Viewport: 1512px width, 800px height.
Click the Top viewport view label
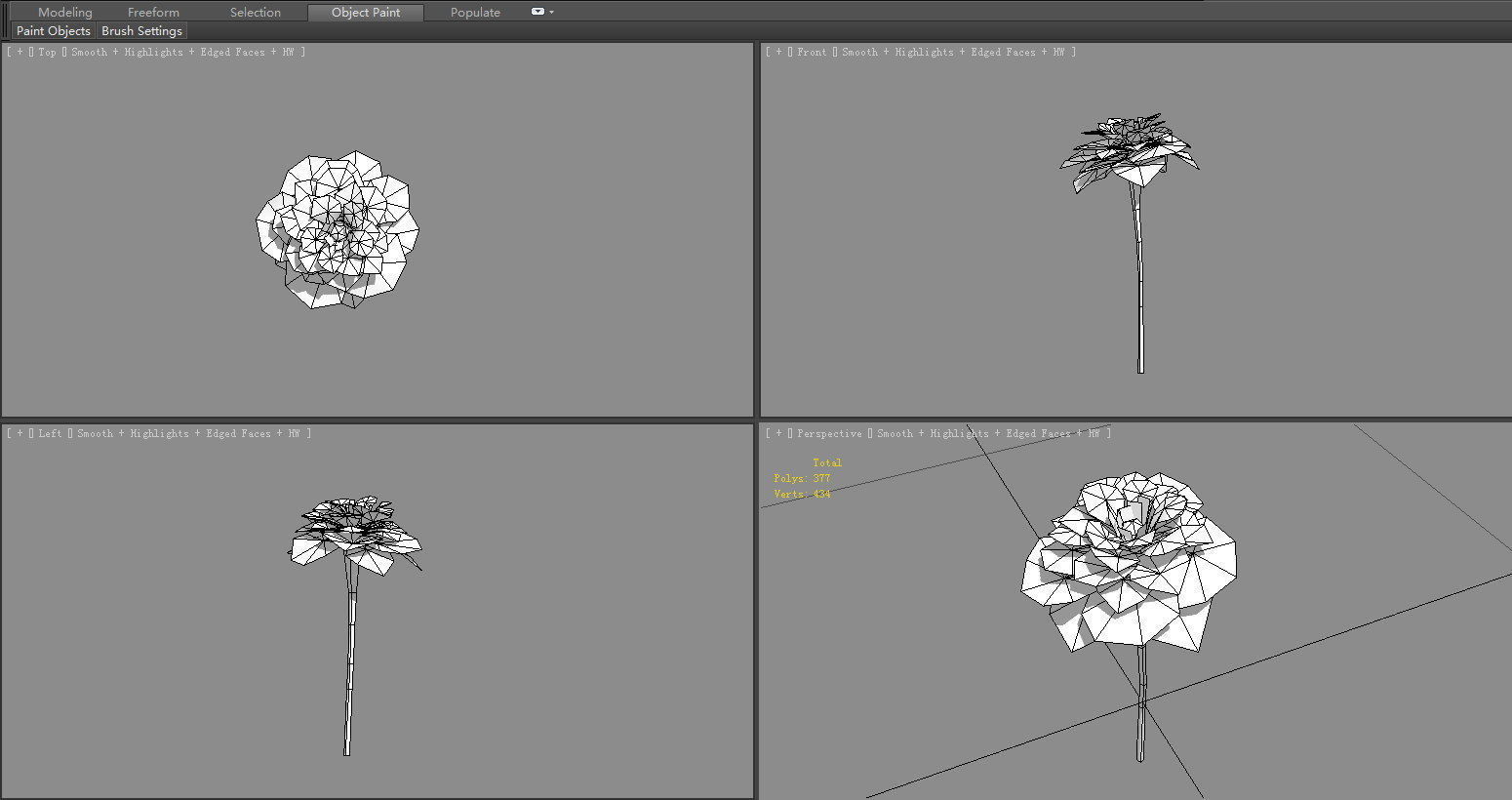[48, 53]
